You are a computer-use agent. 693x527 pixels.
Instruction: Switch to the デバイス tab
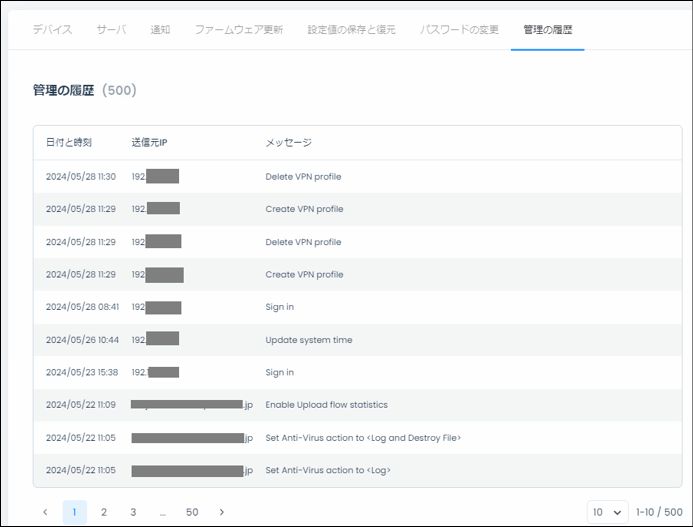[x=53, y=29]
